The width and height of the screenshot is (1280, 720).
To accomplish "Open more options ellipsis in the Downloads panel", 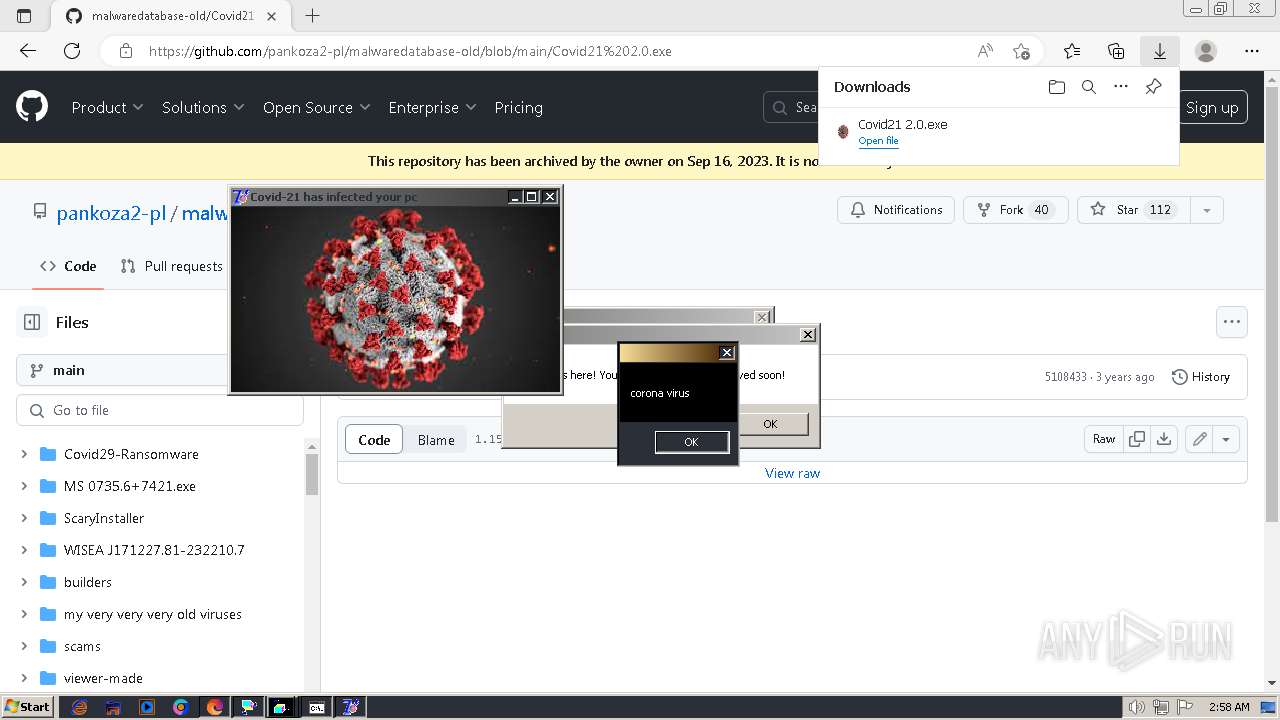I will pyautogui.click(x=1121, y=87).
